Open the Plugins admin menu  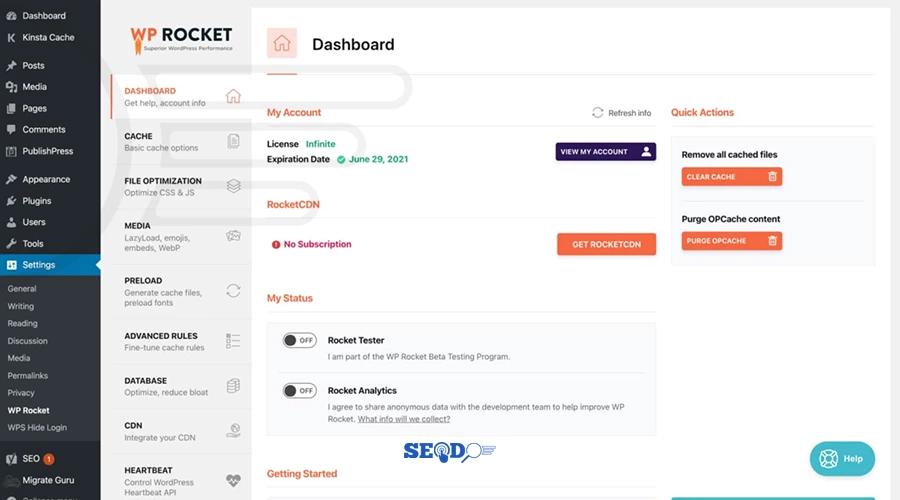point(36,201)
